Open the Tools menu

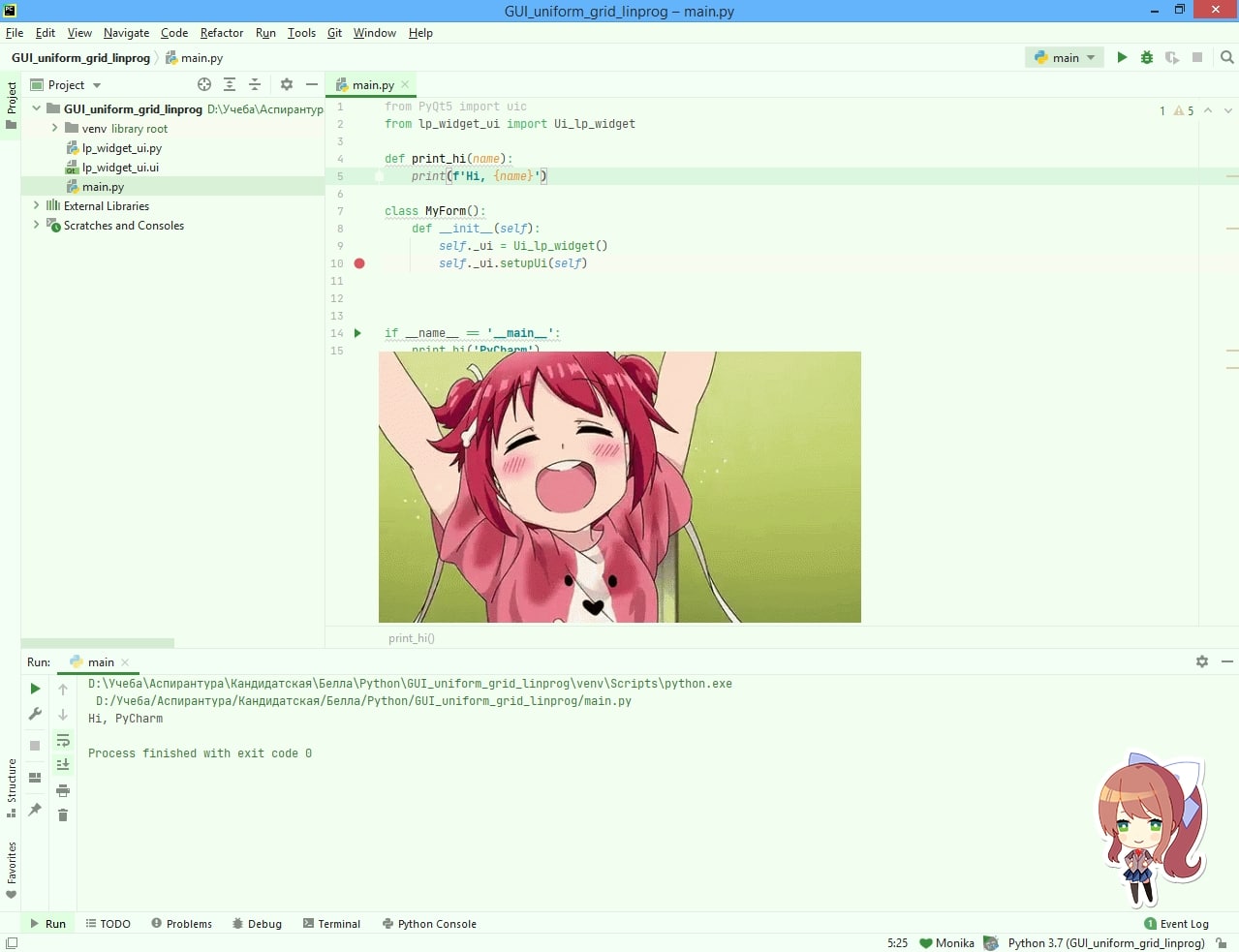pyautogui.click(x=301, y=33)
